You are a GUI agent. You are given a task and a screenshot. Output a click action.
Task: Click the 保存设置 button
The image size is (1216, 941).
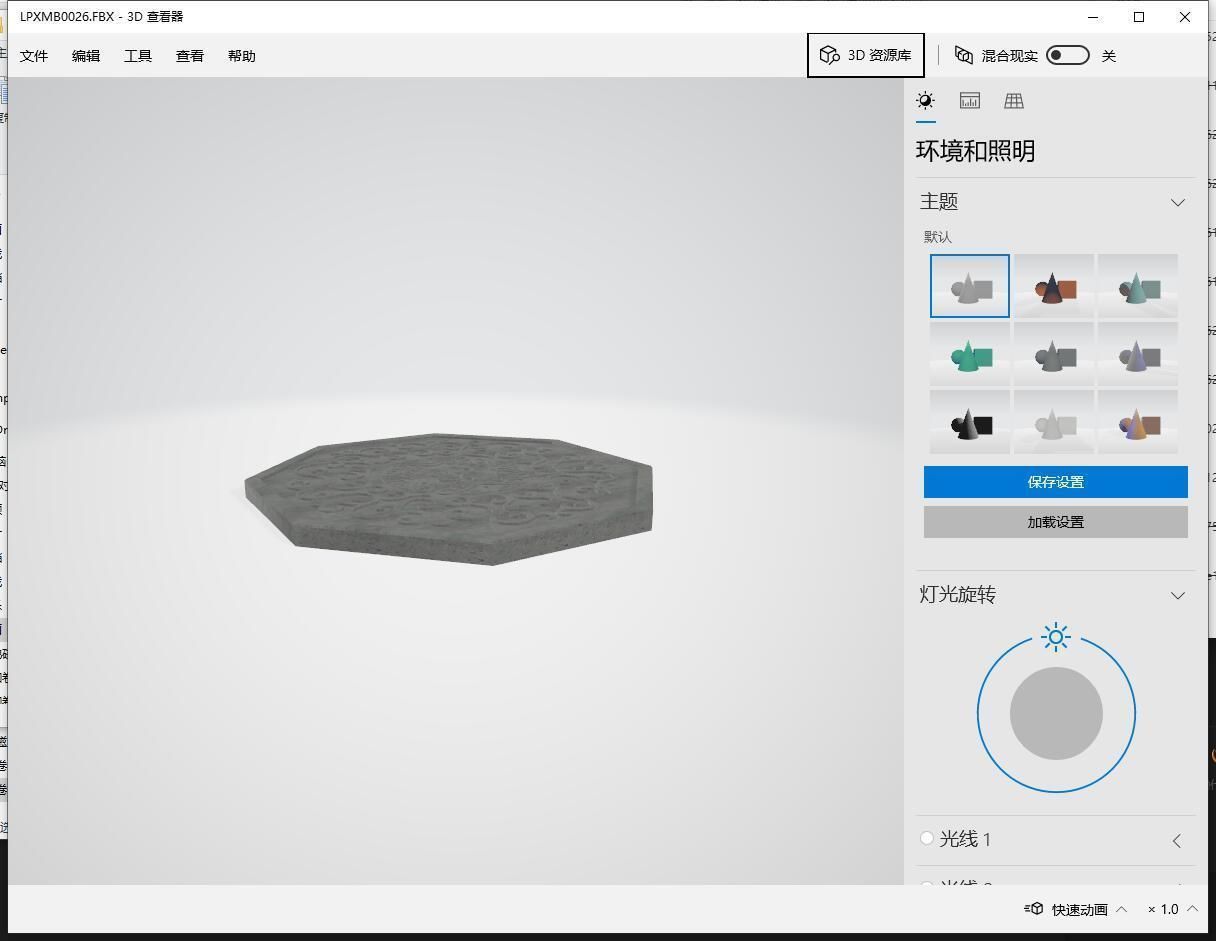pos(1056,482)
